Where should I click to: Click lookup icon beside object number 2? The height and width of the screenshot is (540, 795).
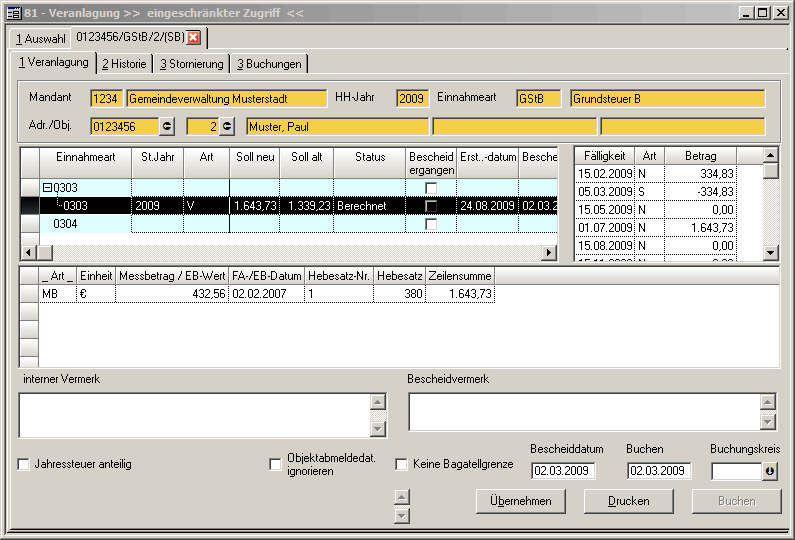pos(227,126)
